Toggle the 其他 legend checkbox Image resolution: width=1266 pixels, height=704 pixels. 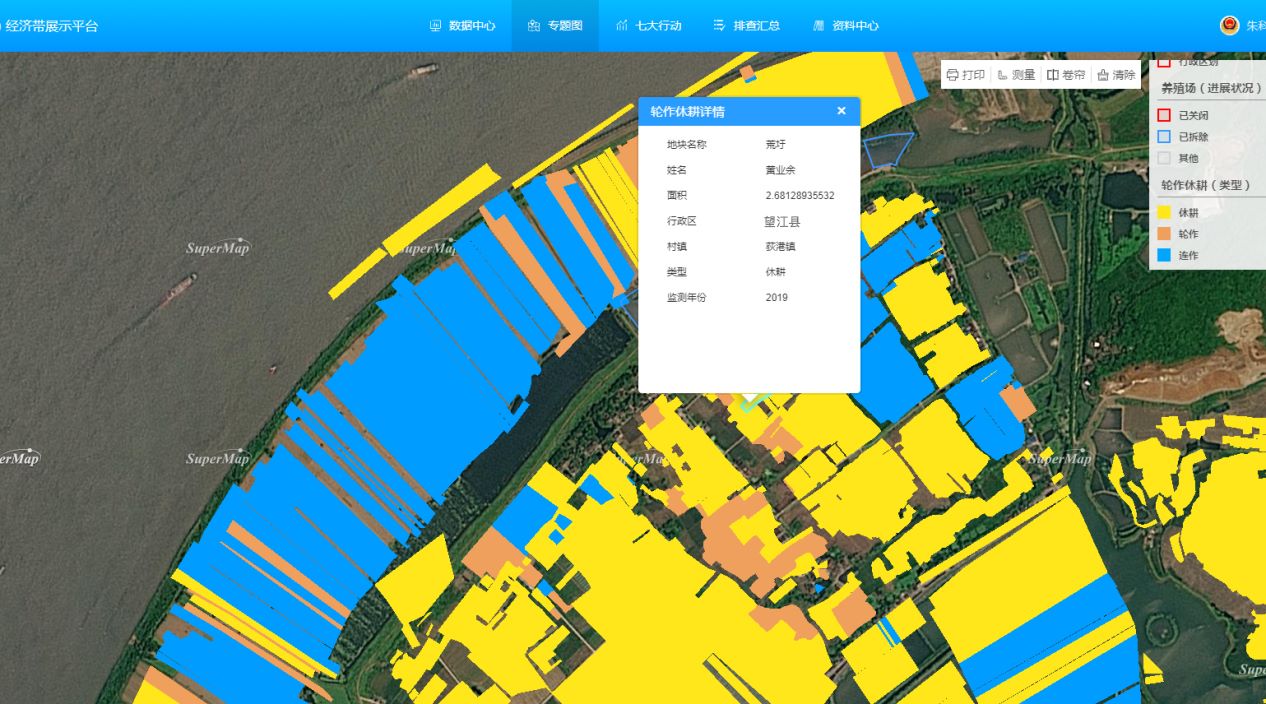1164,158
